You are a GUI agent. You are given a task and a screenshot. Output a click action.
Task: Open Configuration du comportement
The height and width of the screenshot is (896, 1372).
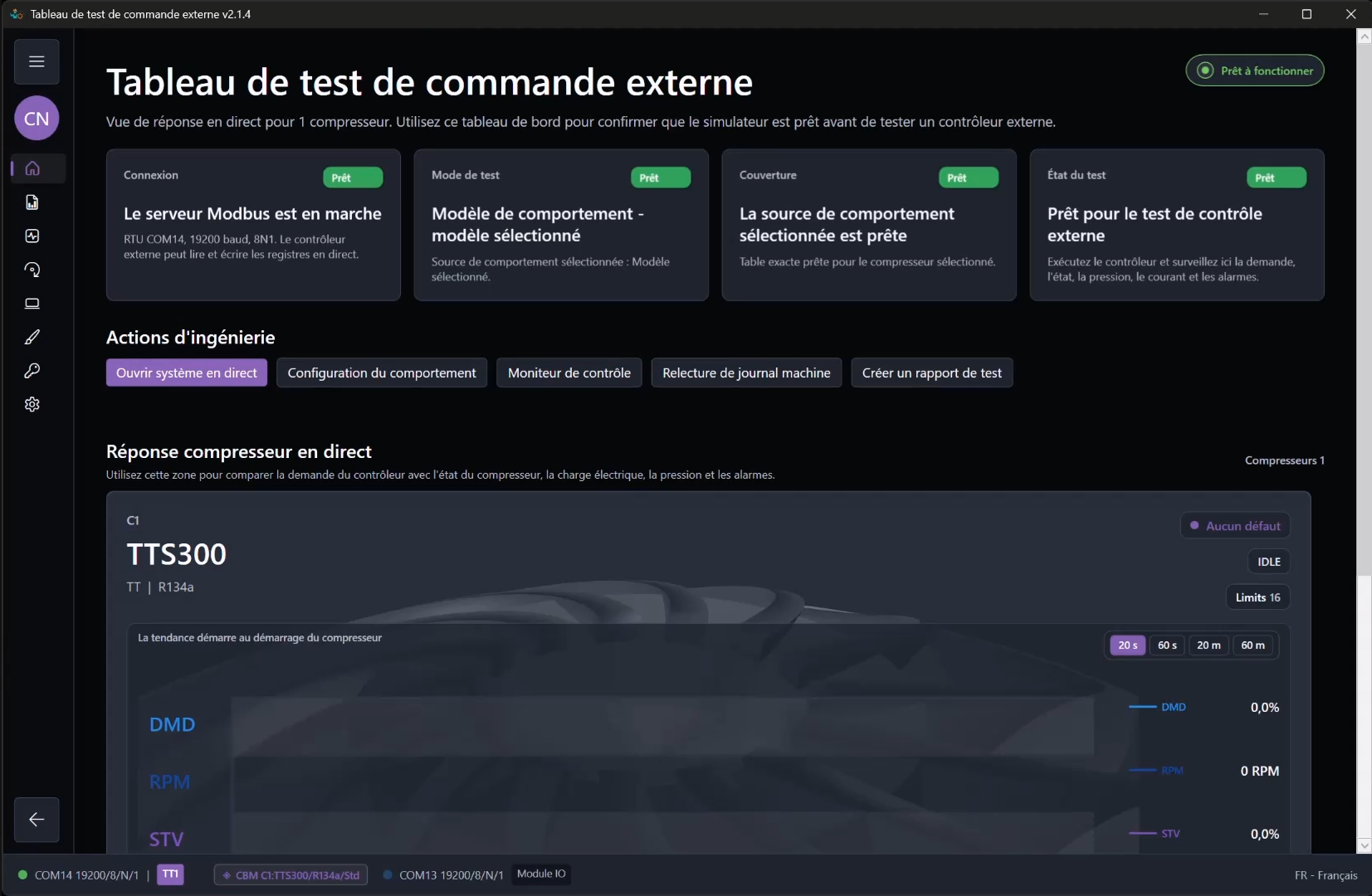pyautogui.click(x=382, y=373)
